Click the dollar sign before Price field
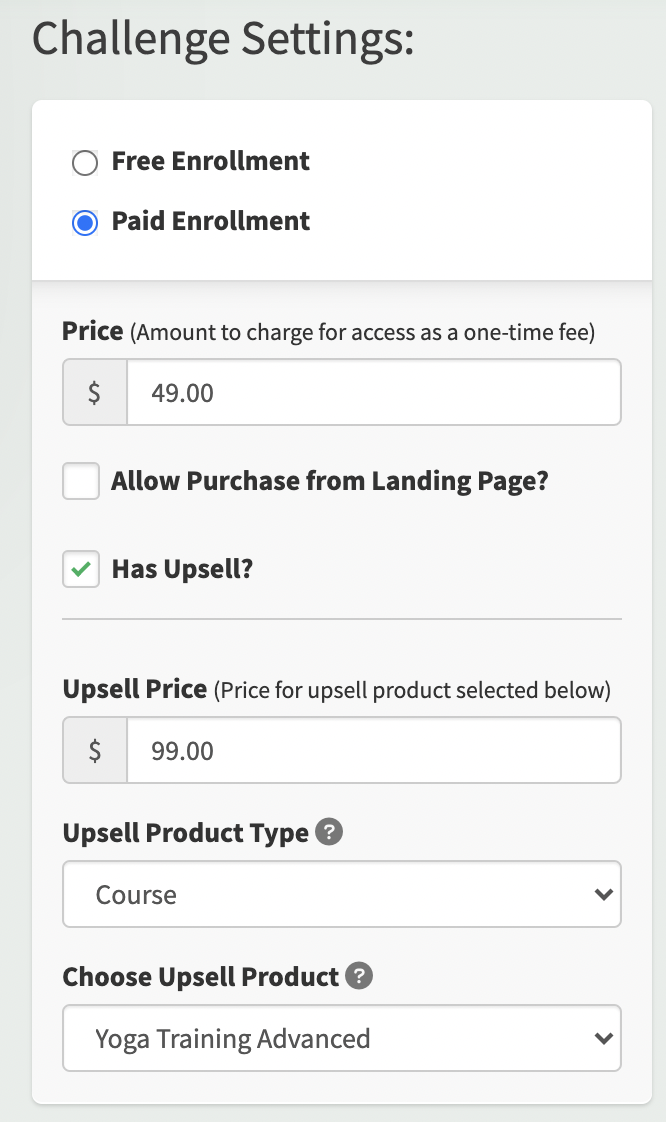This screenshot has width=666, height=1122. point(94,393)
